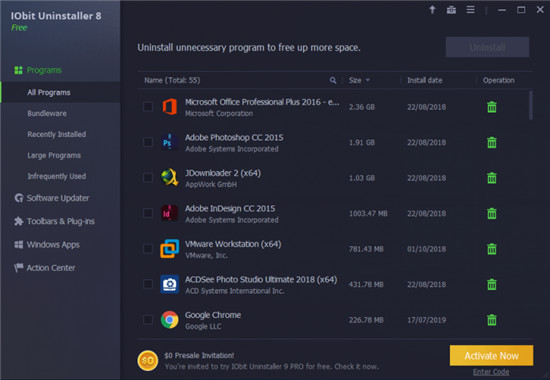The height and width of the screenshot is (380, 550).
Task: Open the Large Programs list
Action: click(x=54, y=155)
